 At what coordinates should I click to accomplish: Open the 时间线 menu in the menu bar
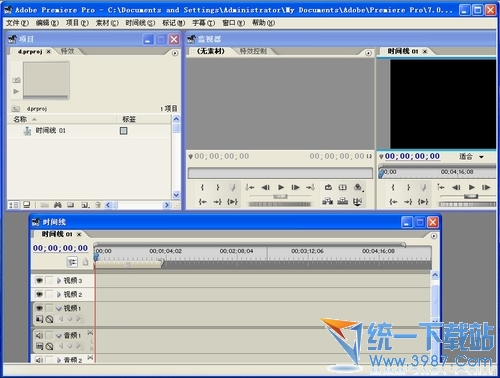pos(140,23)
